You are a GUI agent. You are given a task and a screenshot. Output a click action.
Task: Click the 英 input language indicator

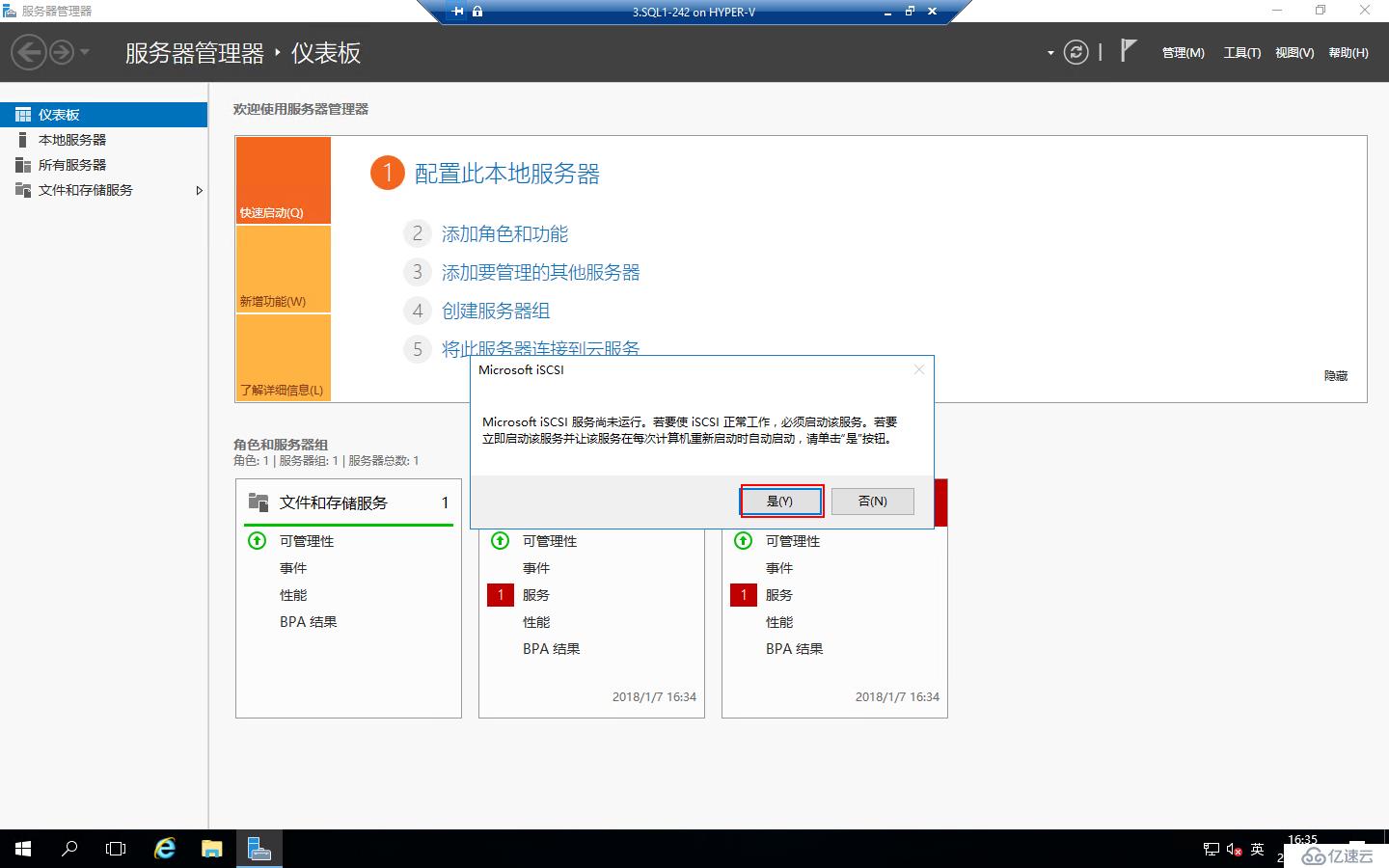pyautogui.click(x=1257, y=850)
